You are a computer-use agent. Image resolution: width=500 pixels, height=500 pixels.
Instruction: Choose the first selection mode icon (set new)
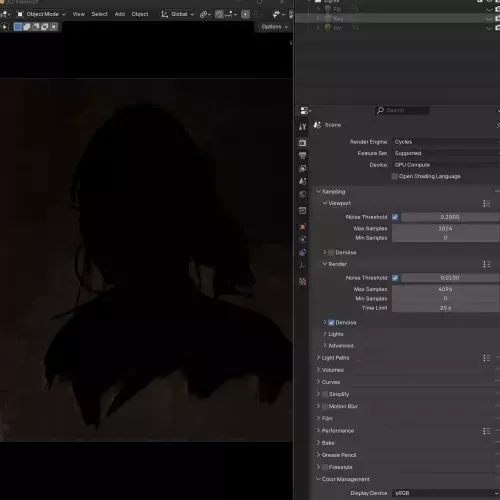(x=18, y=27)
